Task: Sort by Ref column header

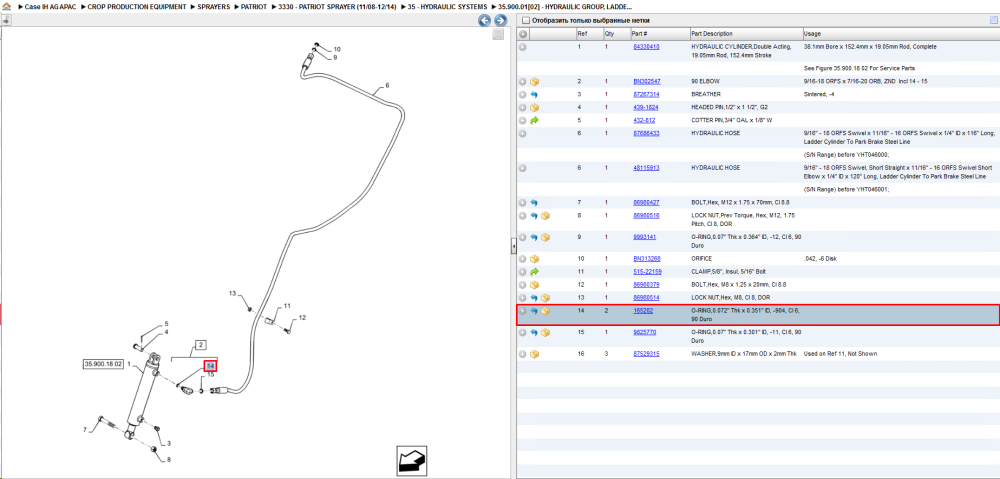Action: [x=588, y=33]
